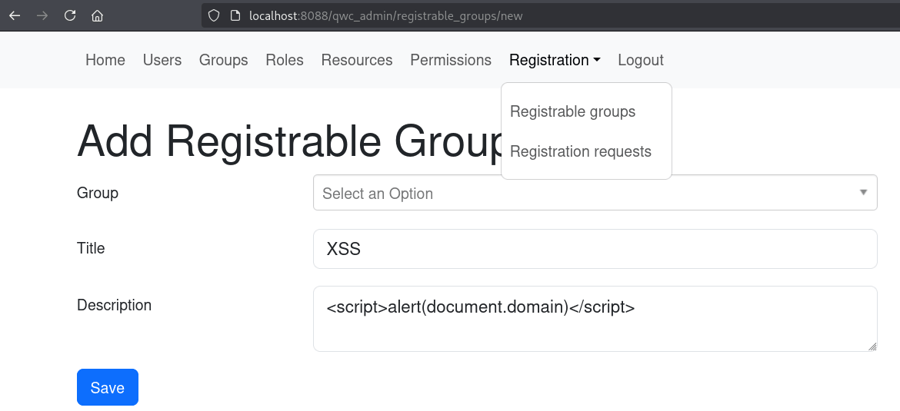Focus the localhost address bar URL
The width and height of the screenshot is (900, 411).
[x=385, y=16]
